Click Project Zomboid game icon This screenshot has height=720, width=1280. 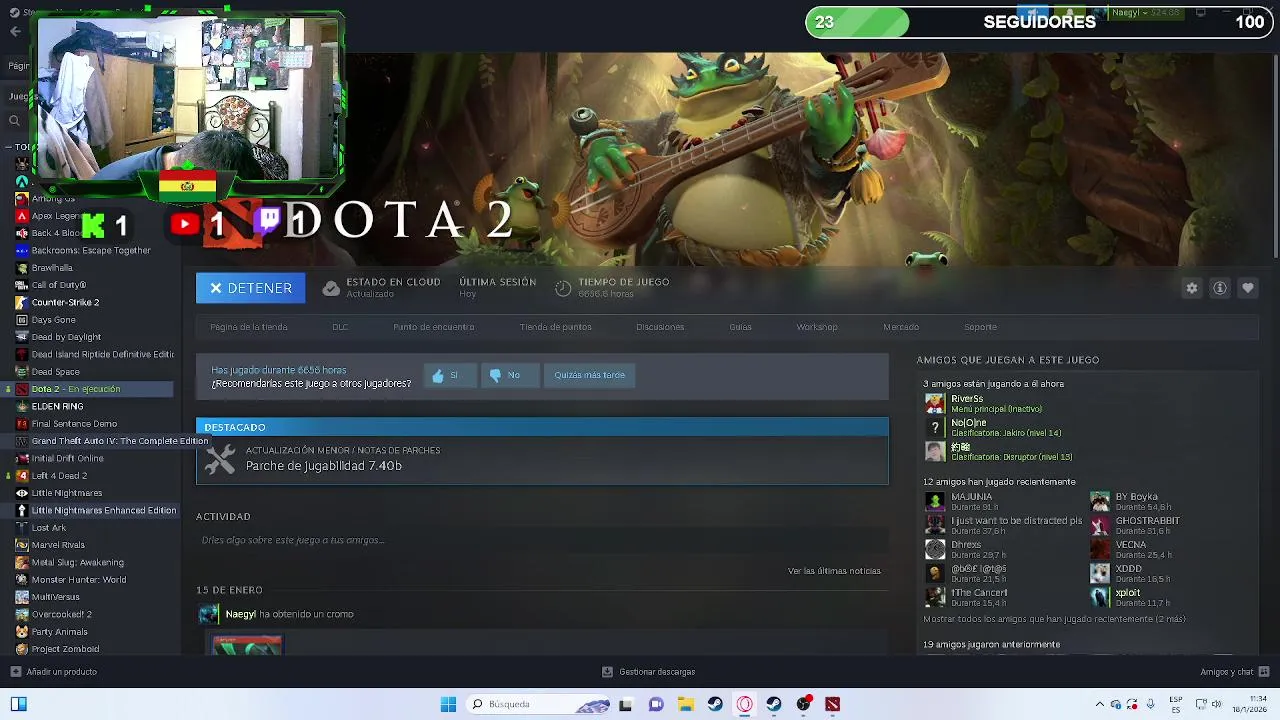click(x=22, y=649)
